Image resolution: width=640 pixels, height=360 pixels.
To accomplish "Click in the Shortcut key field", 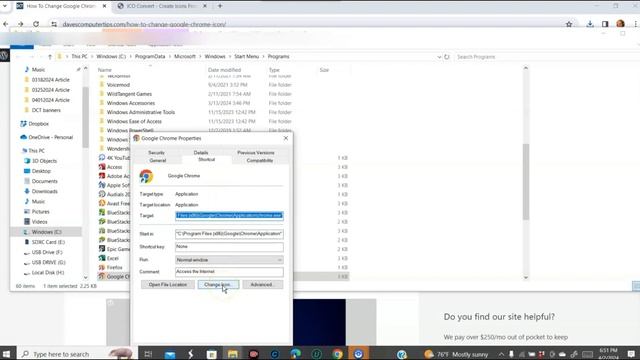I will (229, 247).
